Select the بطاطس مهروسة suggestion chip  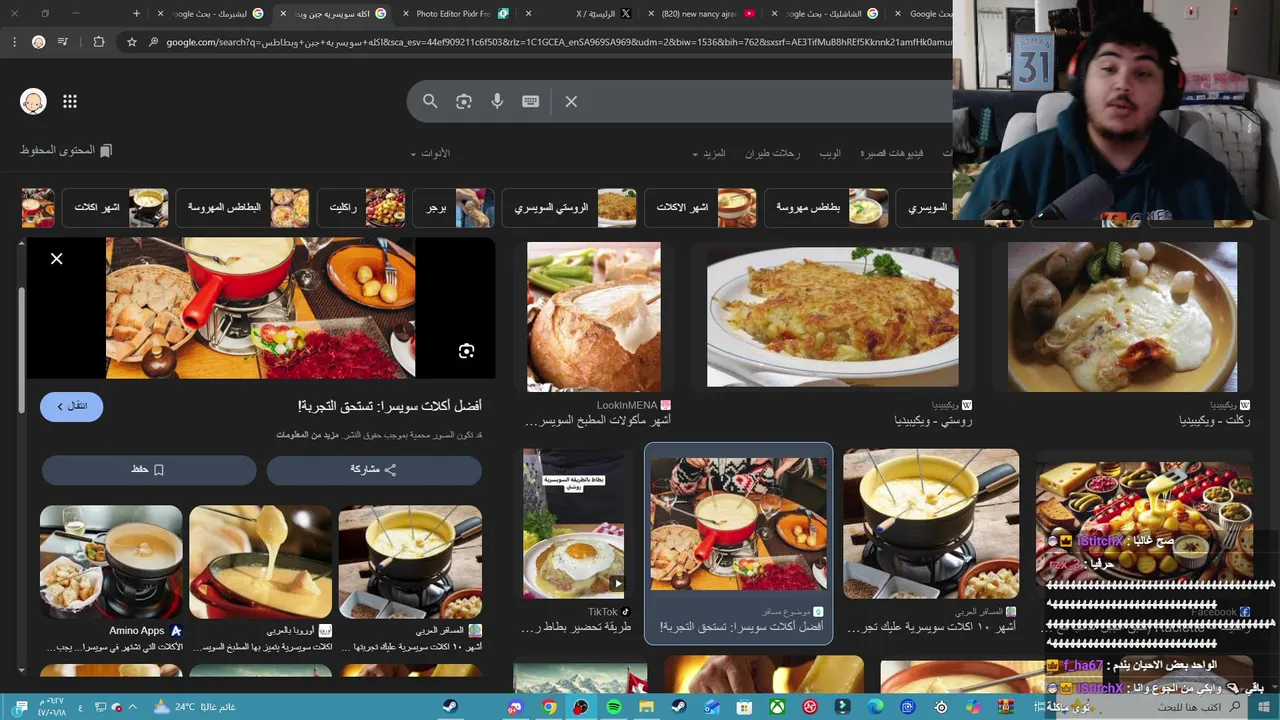click(x=827, y=208)
